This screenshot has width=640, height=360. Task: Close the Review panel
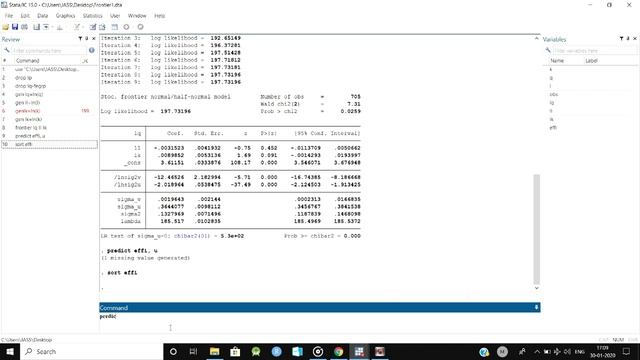tap(93, 38)
